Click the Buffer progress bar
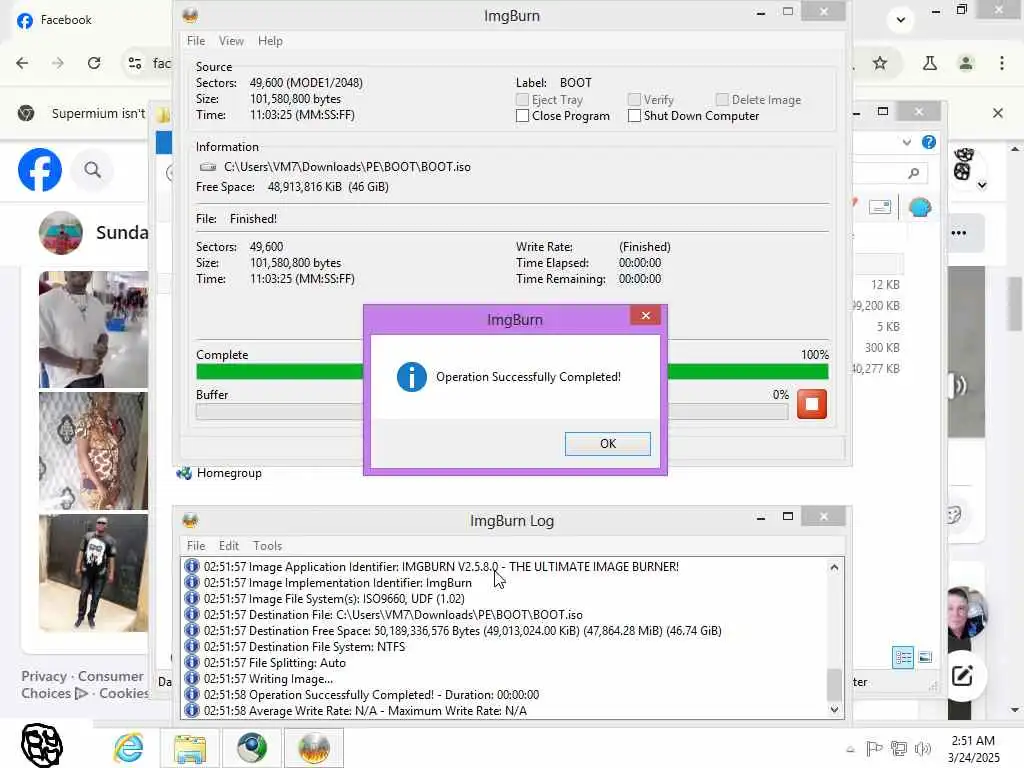This screenshot has height=768, width=1024. click(x=492, y=411)
